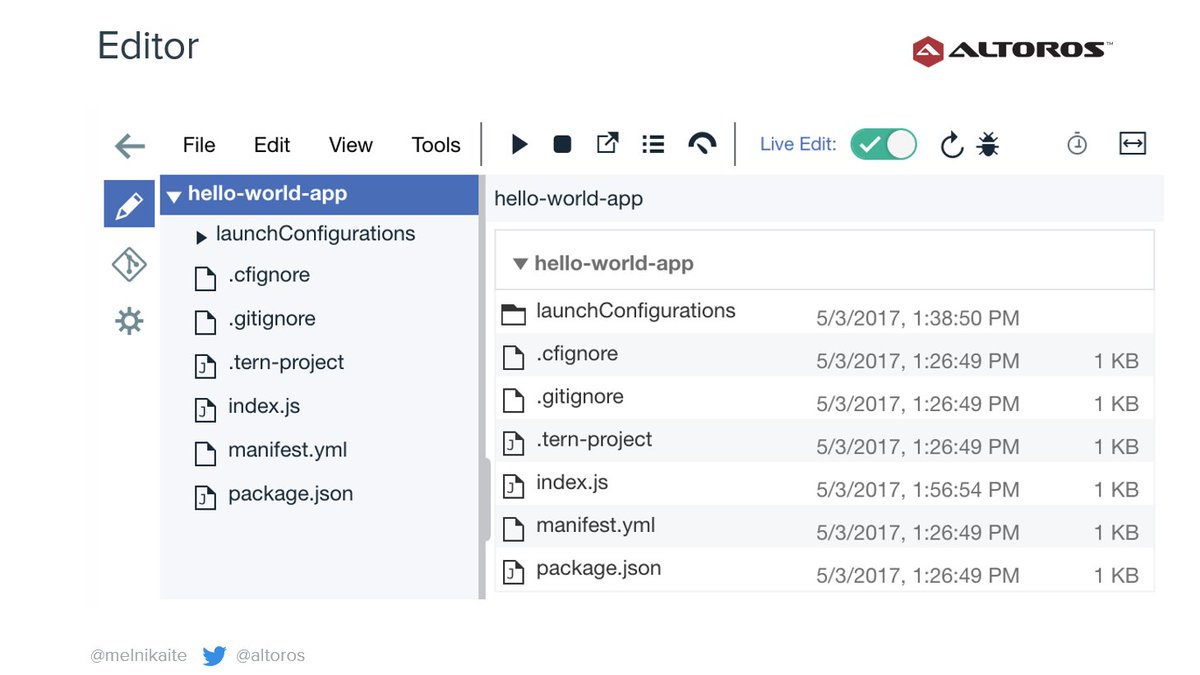Collapse hello-world-app in the file tree
1200x675 pixels.
pyautogui.click(x=174, y=196)
